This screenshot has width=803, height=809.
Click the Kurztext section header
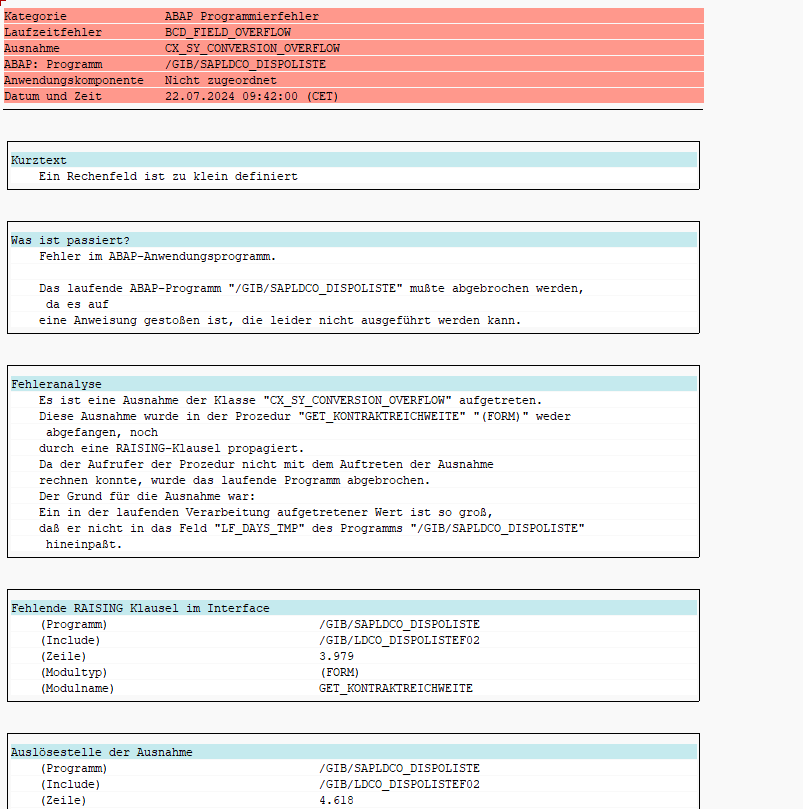click(x=38, y=160)
